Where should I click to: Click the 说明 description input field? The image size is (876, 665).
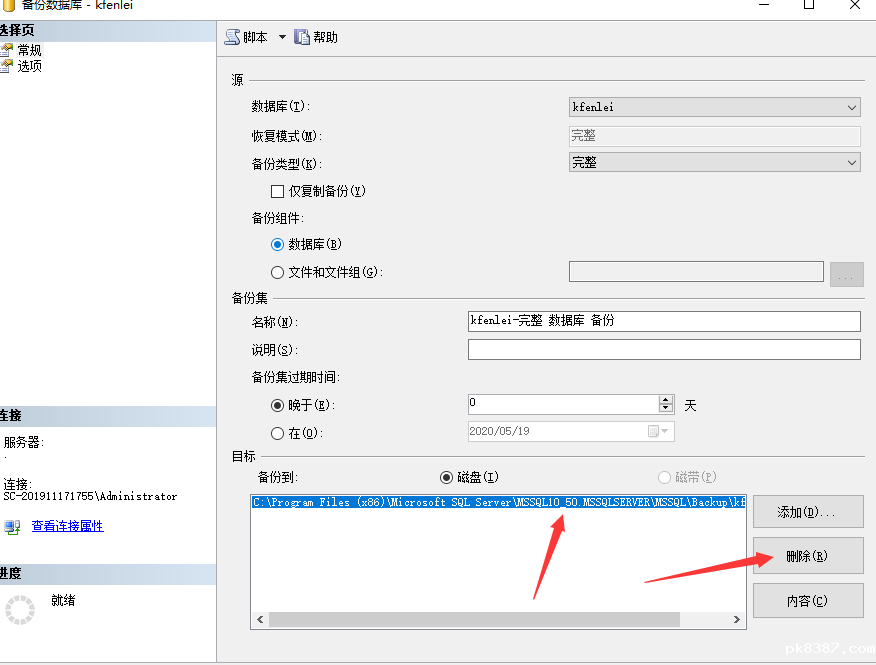pos(663,350)
